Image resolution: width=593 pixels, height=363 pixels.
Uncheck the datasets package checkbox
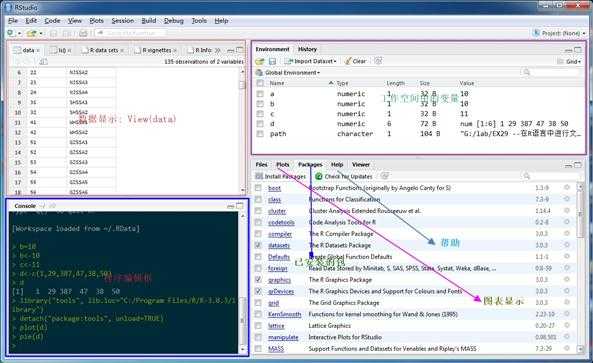[x=258, y=245]
